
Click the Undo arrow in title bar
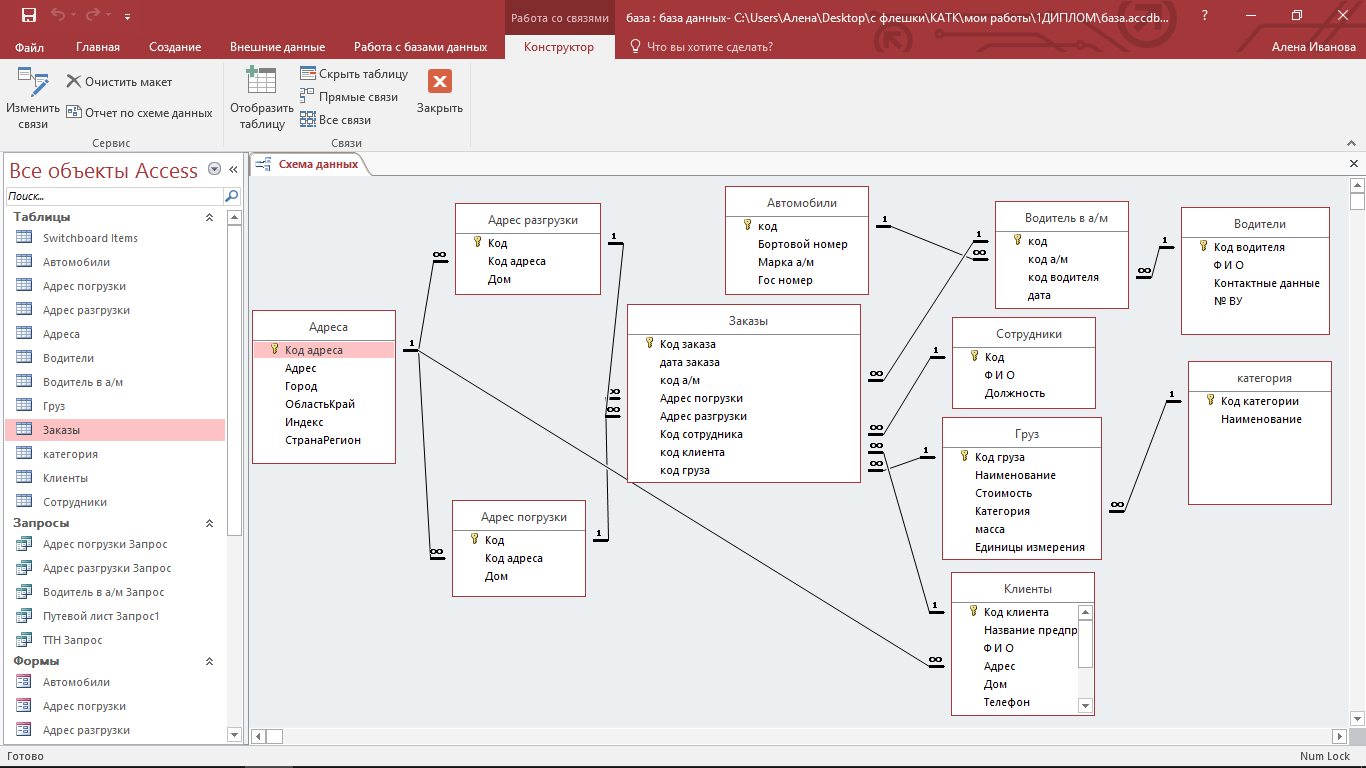(59, 15)
